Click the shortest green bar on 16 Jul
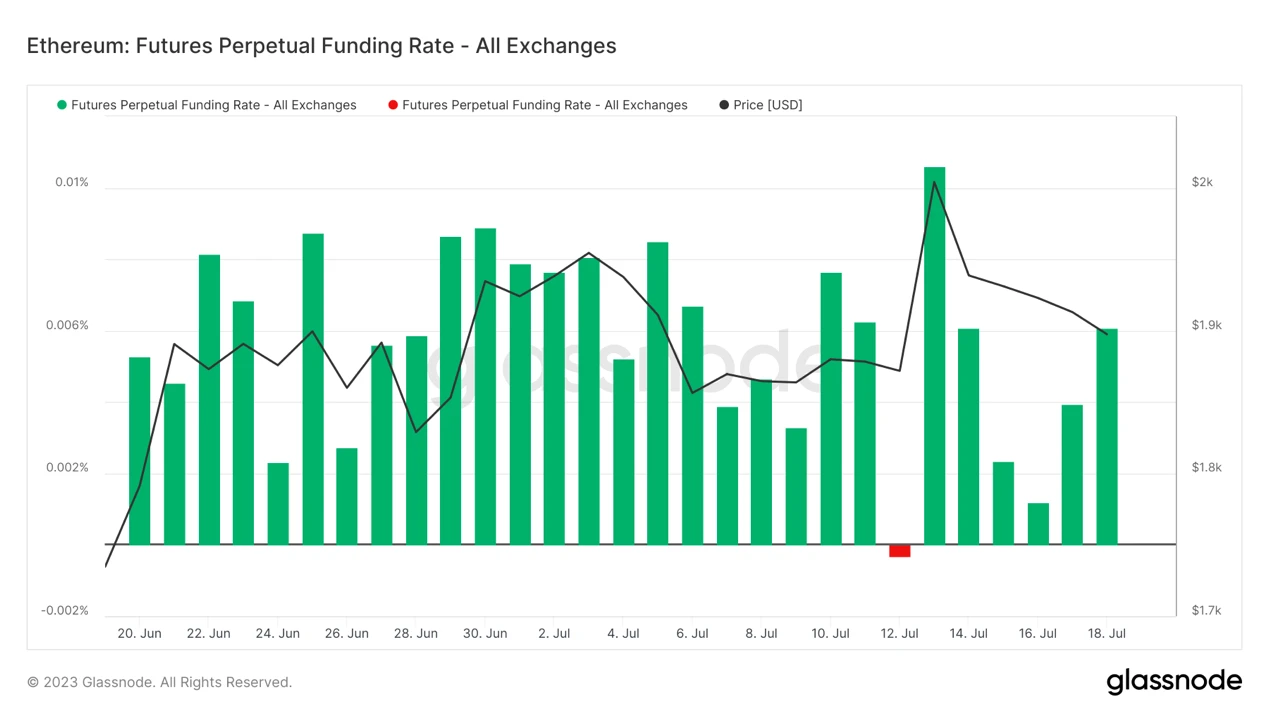Screen dimensions: 1274x715 tap(1038, 523)
